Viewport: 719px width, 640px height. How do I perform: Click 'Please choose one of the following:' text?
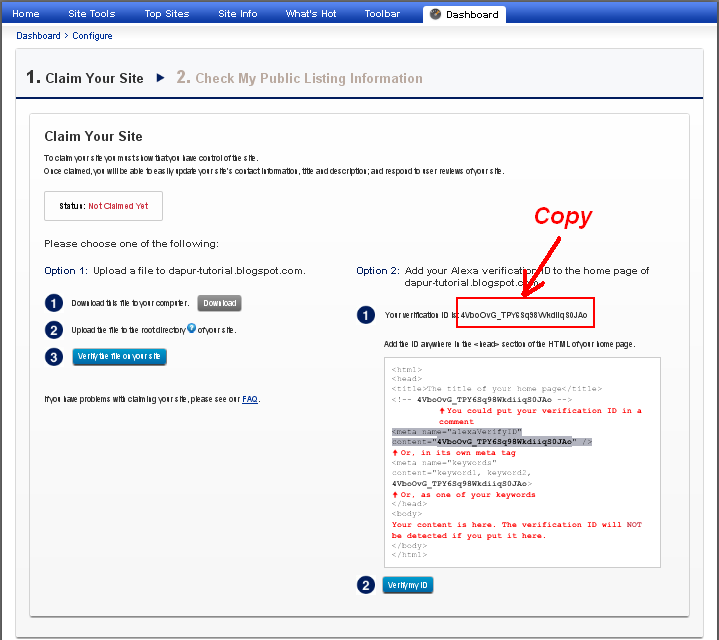click(131, 243)
